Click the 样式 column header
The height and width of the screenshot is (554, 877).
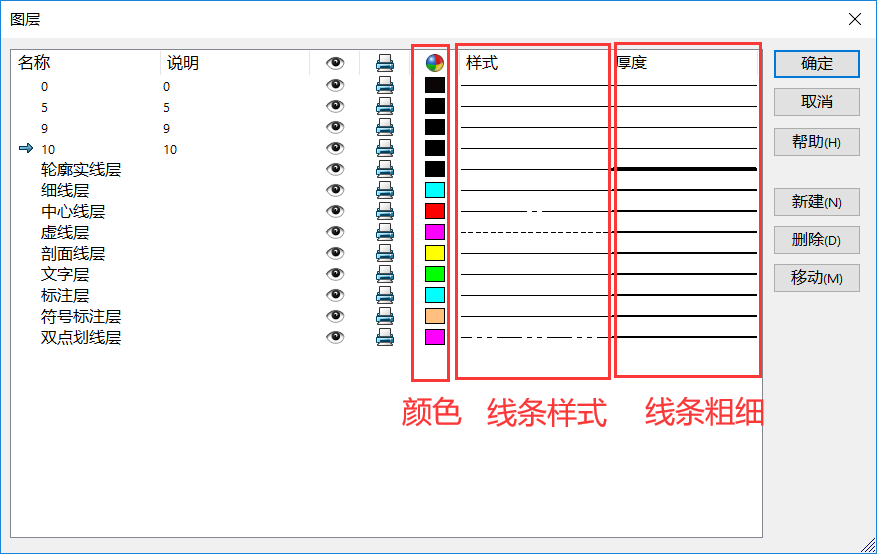(x=482, y=63)
